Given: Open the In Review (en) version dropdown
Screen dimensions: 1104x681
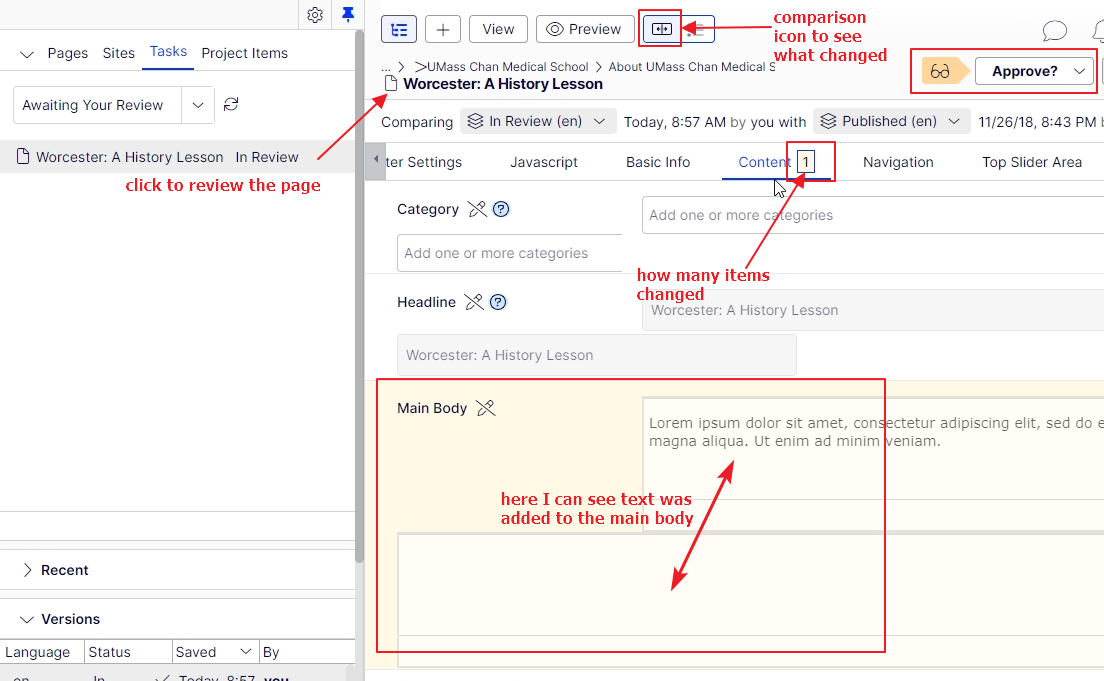Looking at the screenshot, I should [x=538, y=122].
